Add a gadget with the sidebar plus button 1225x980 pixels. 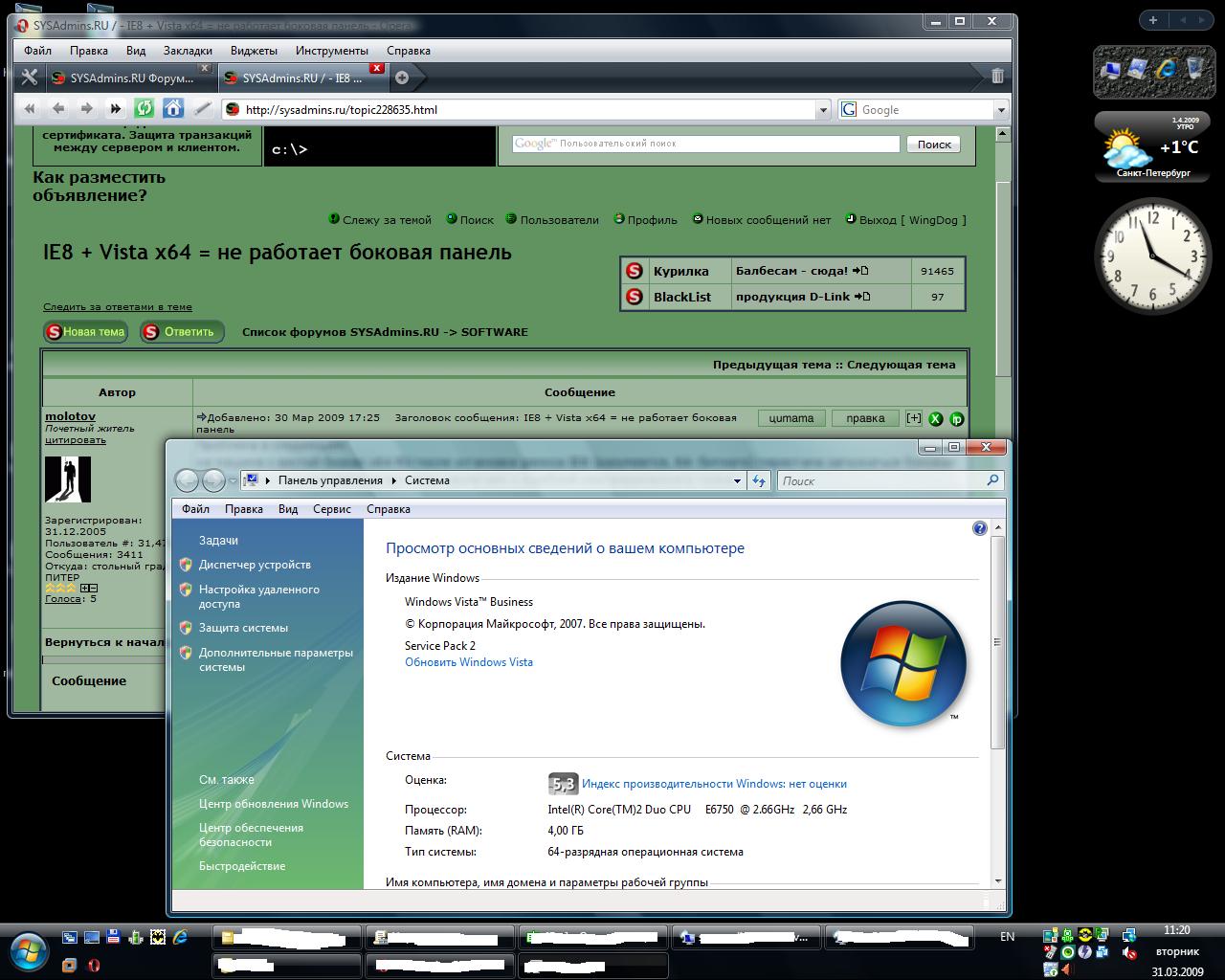click(x=1153, y=20)
